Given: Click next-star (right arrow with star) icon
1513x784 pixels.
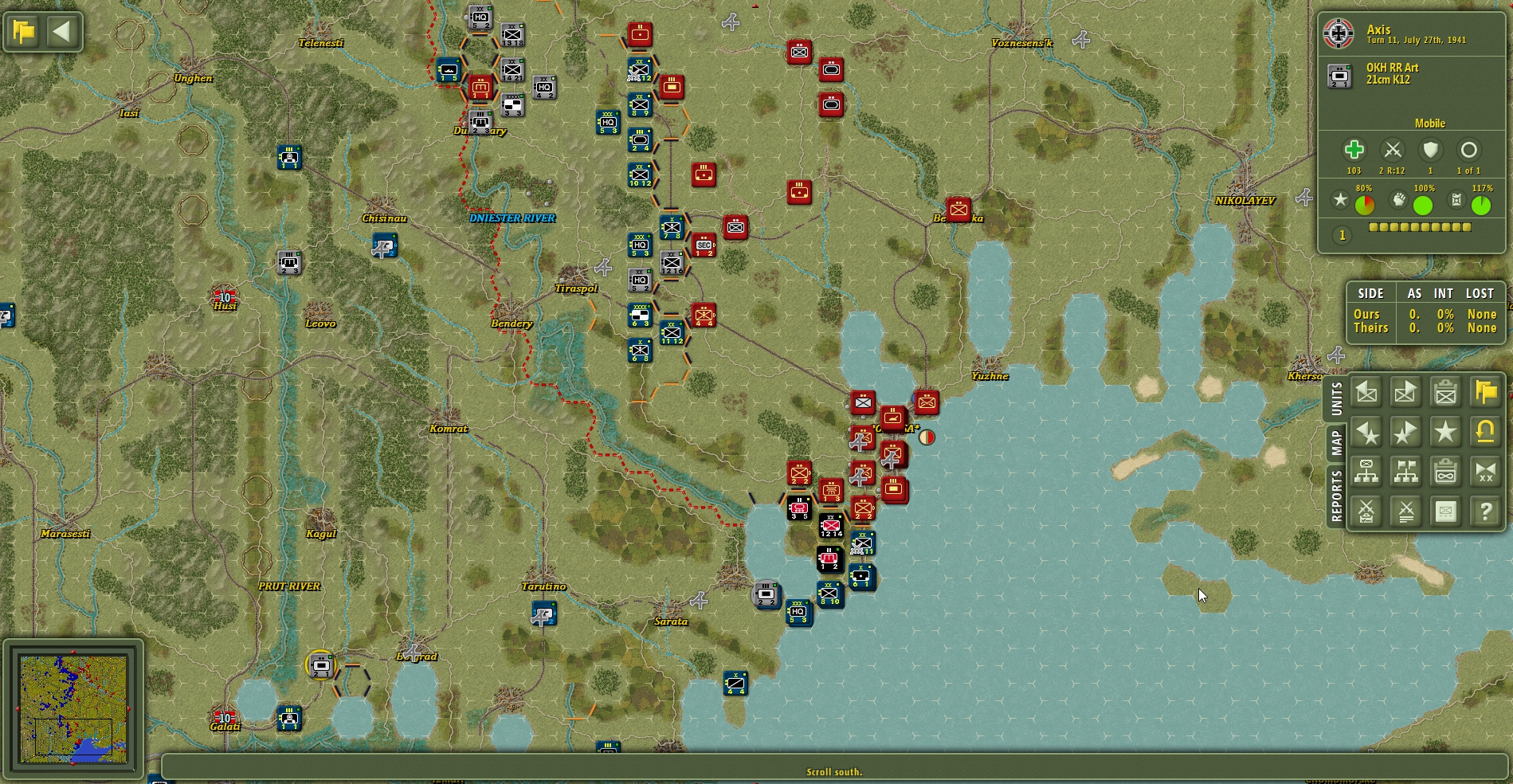Looking at the screenshot, I should 1405,433.
